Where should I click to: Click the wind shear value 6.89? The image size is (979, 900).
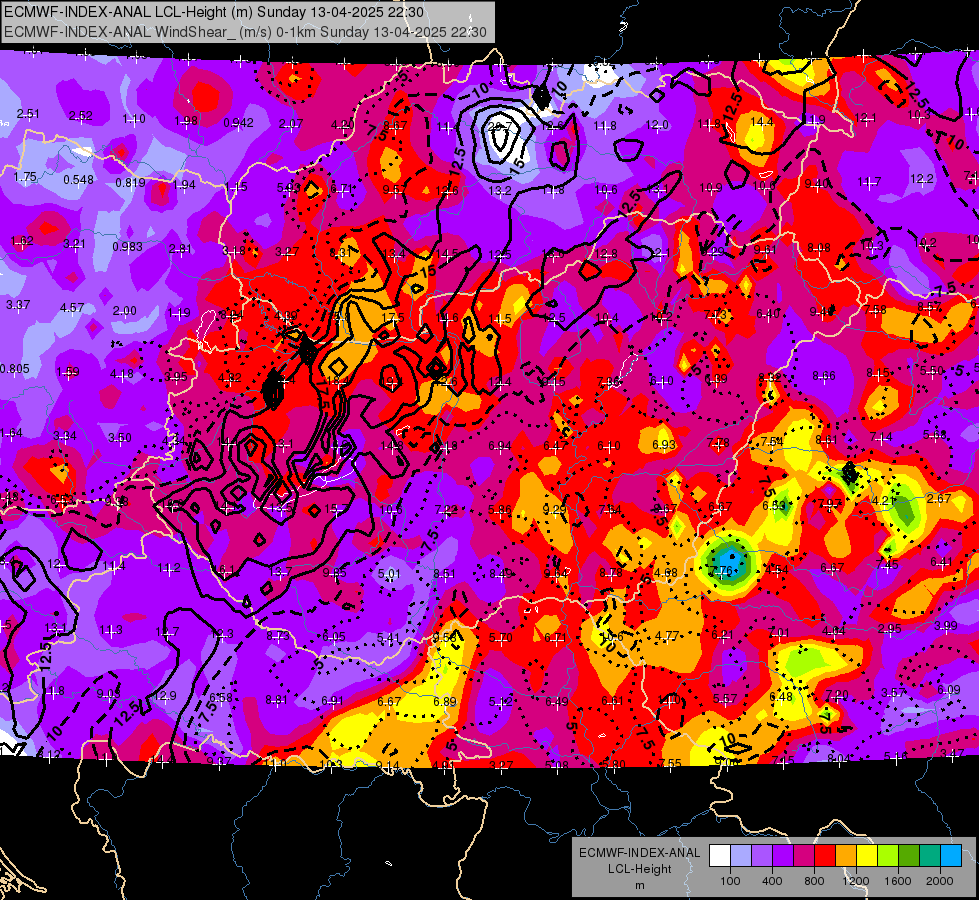445,701
